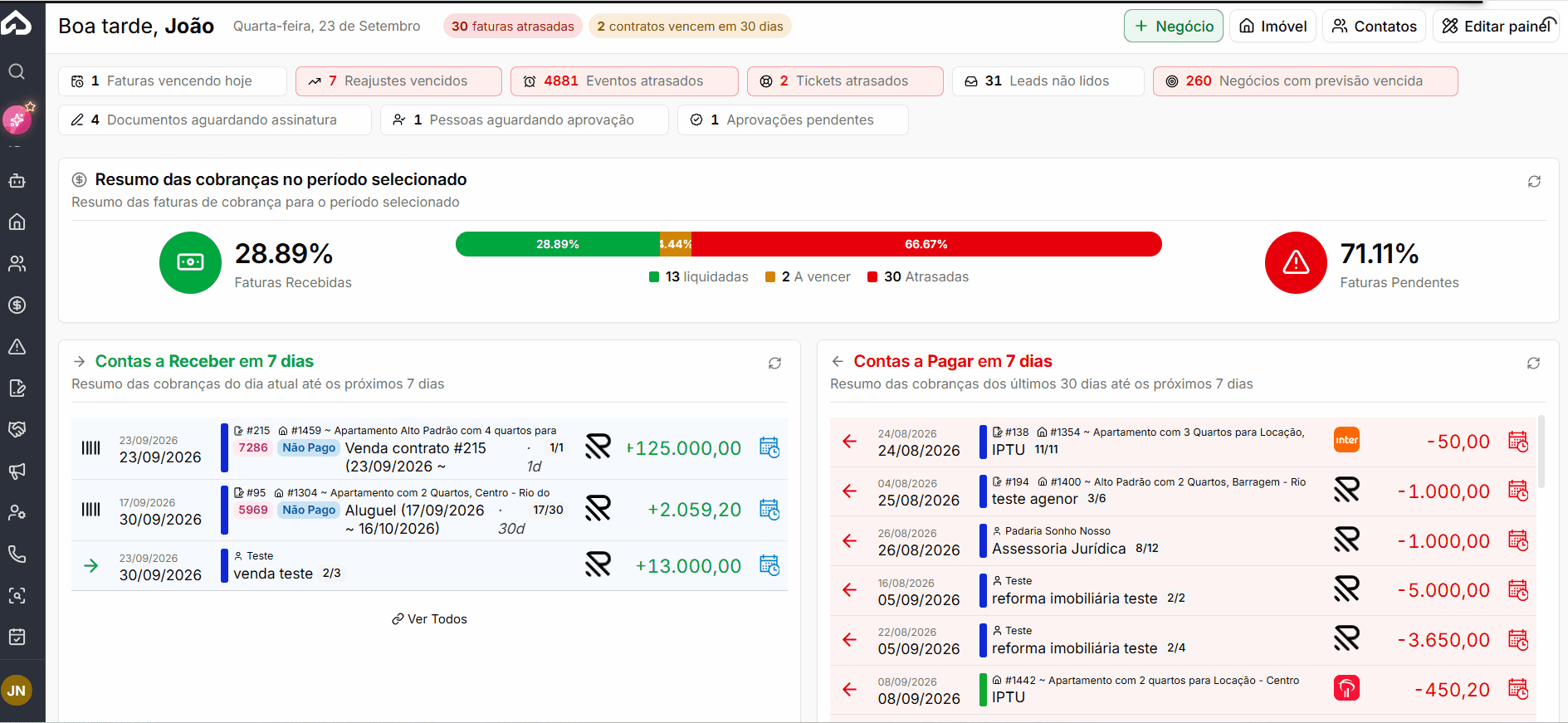Click the Imóvel button
Screen dimensions: 1568x723
coord(1272,26)
